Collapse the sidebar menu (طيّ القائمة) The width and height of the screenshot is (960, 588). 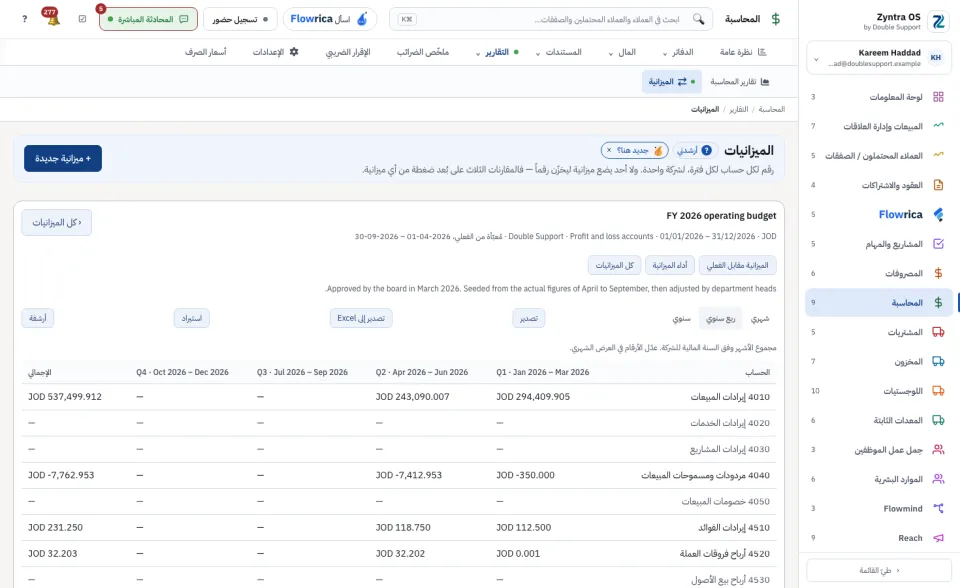tap(879, 570)
